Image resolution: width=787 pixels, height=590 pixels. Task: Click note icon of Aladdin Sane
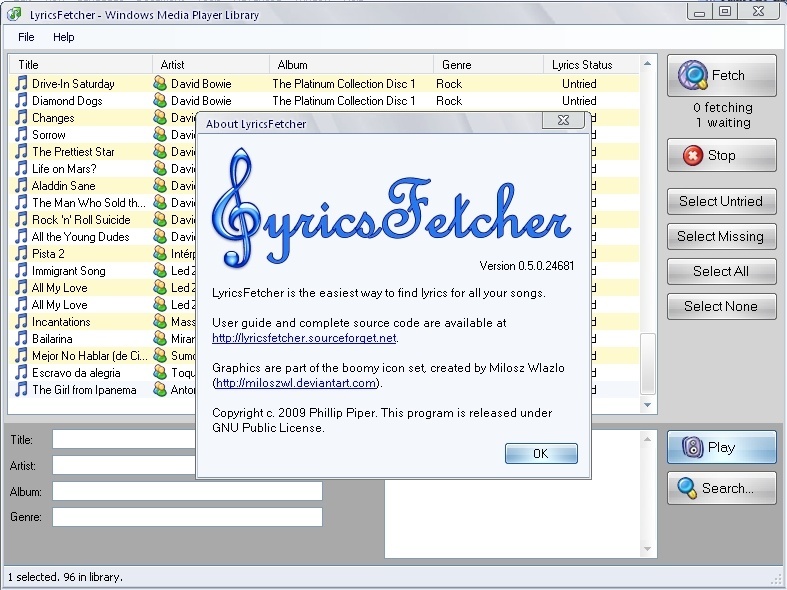coord(21,186)
